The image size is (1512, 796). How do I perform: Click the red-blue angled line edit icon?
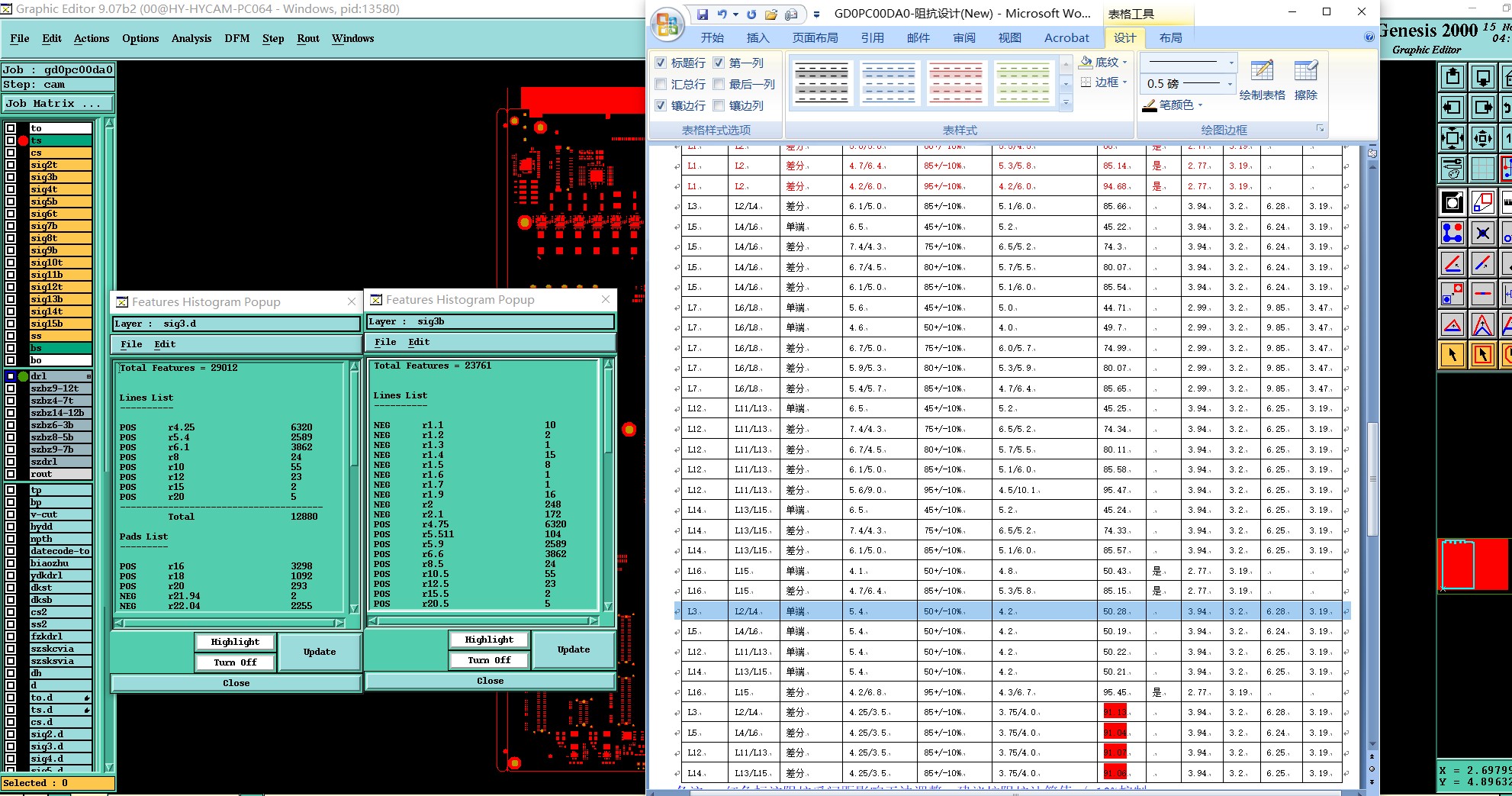click(x=1452, y=263)
